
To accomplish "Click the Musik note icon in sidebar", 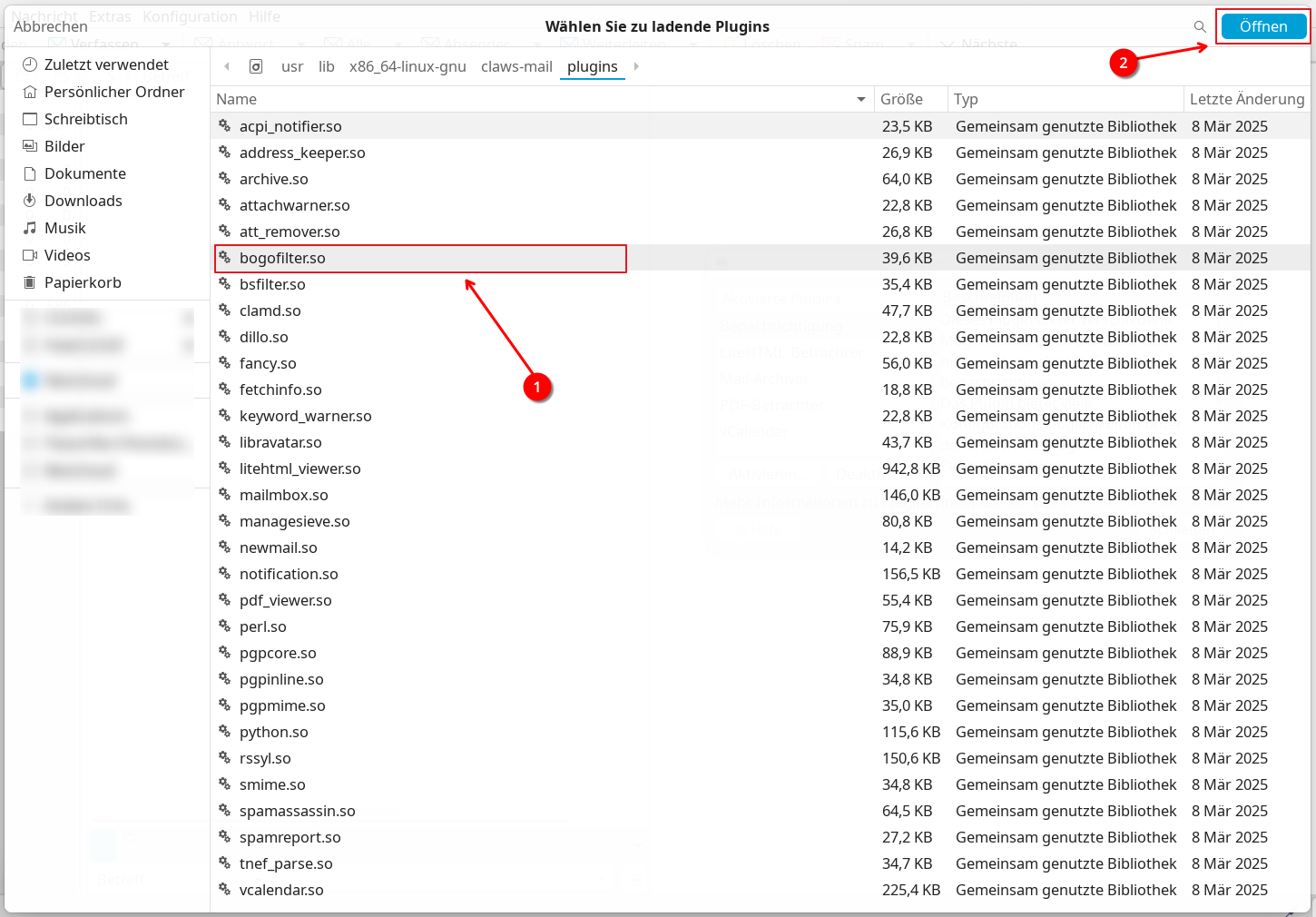I will click(30, 228).
